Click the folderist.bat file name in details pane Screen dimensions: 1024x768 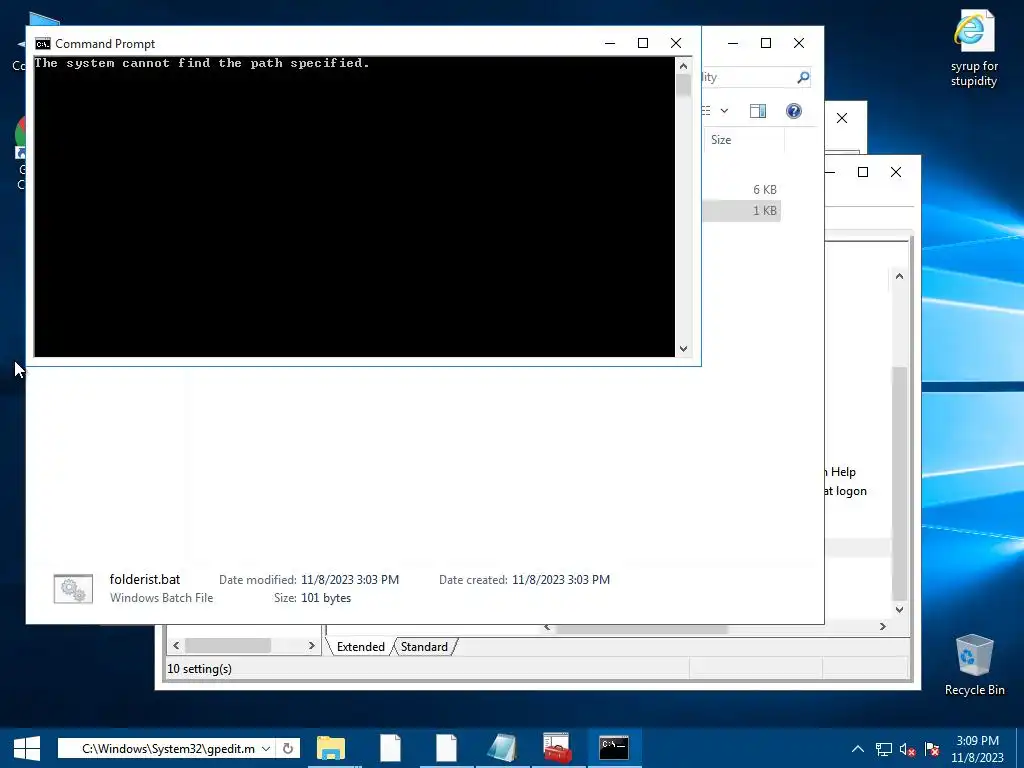[144, 579]
